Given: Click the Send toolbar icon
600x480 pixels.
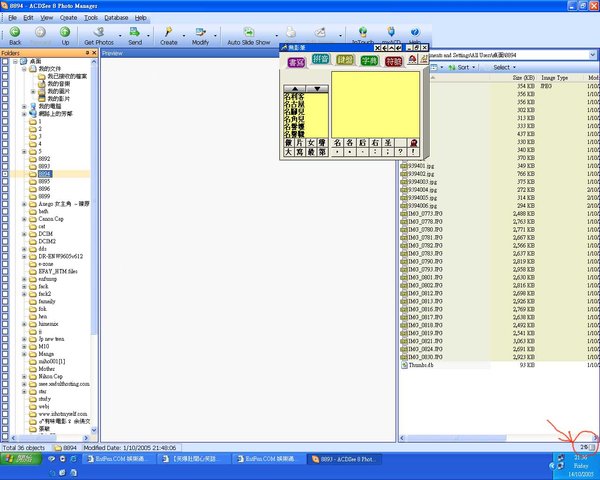Looking at the screenshot, I should pos(135,32).
